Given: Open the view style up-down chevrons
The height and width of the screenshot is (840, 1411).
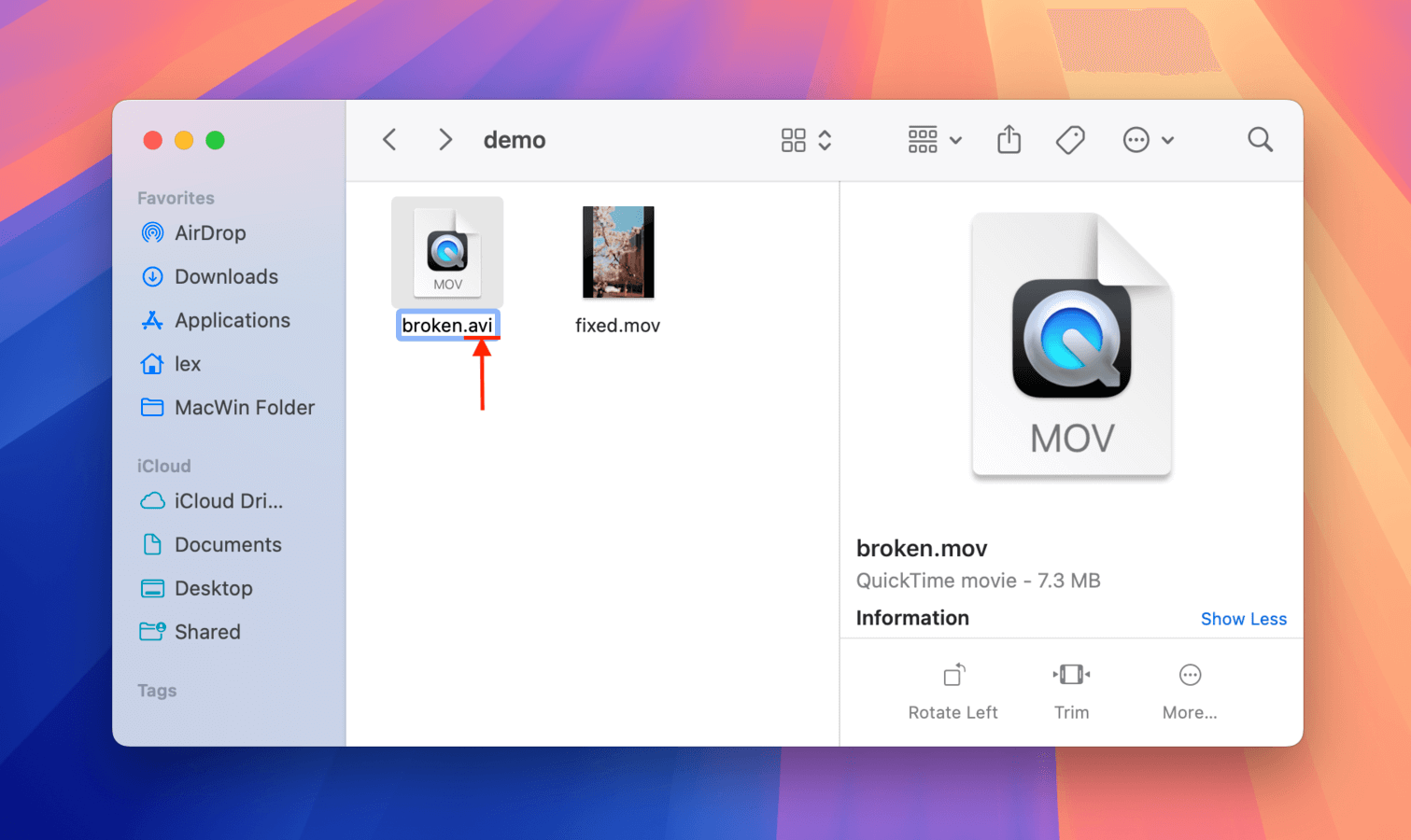Looking at the screenshot, I should (x=825, y=140).
